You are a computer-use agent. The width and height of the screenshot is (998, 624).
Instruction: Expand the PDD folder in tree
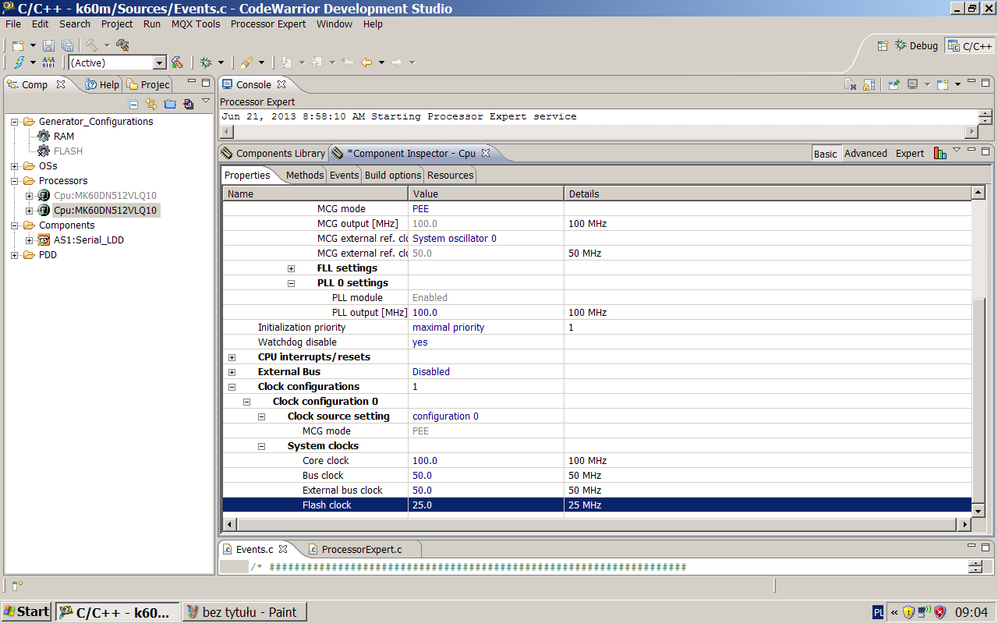point(14,255)
